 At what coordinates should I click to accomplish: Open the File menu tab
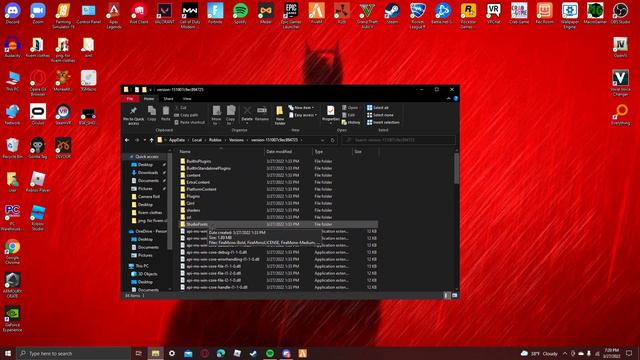(130, 98)
